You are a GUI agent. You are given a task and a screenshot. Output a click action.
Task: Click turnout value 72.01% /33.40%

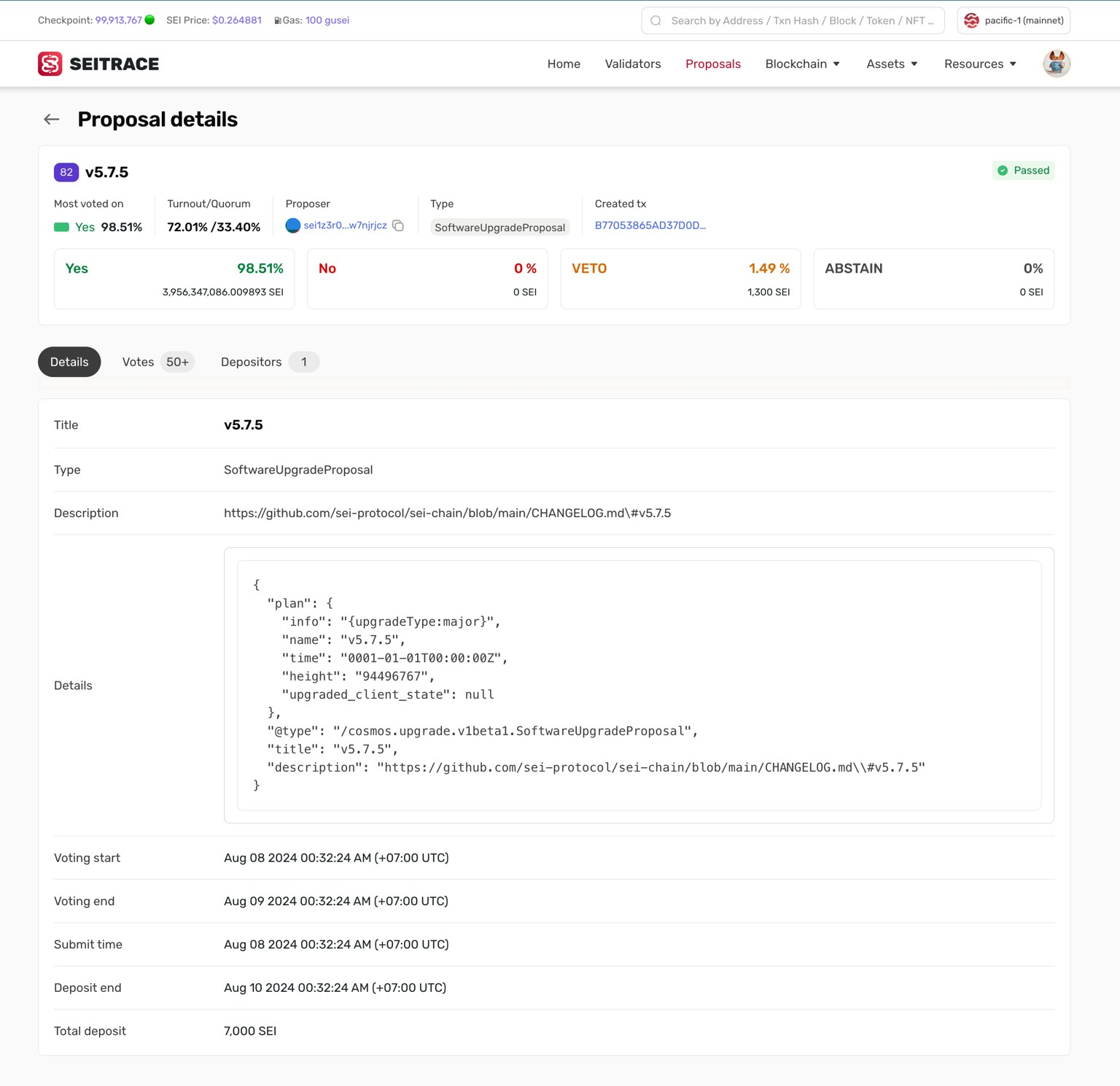[214, 227]
